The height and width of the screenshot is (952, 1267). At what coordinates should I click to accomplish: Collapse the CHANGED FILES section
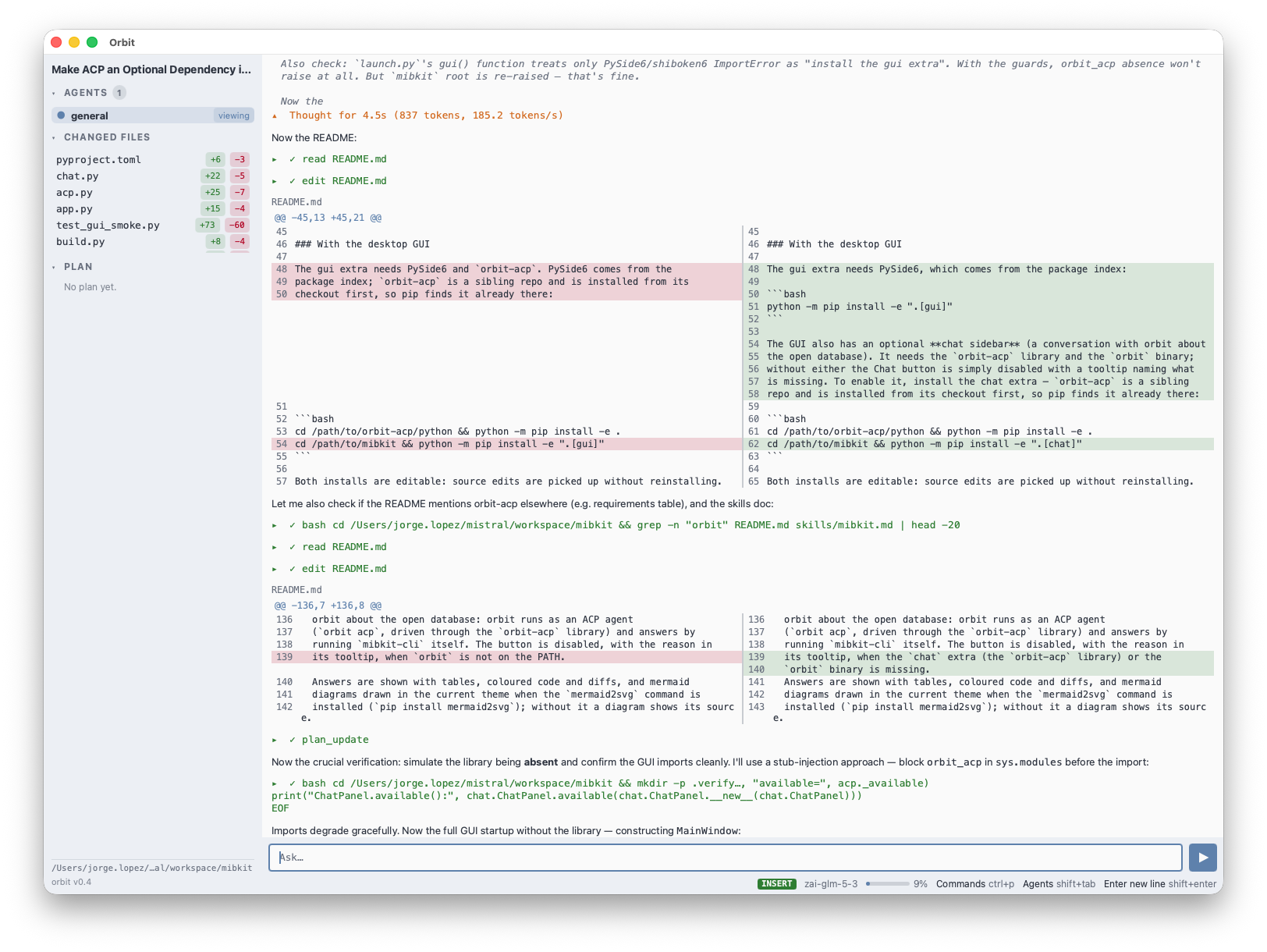click(54, 137)
